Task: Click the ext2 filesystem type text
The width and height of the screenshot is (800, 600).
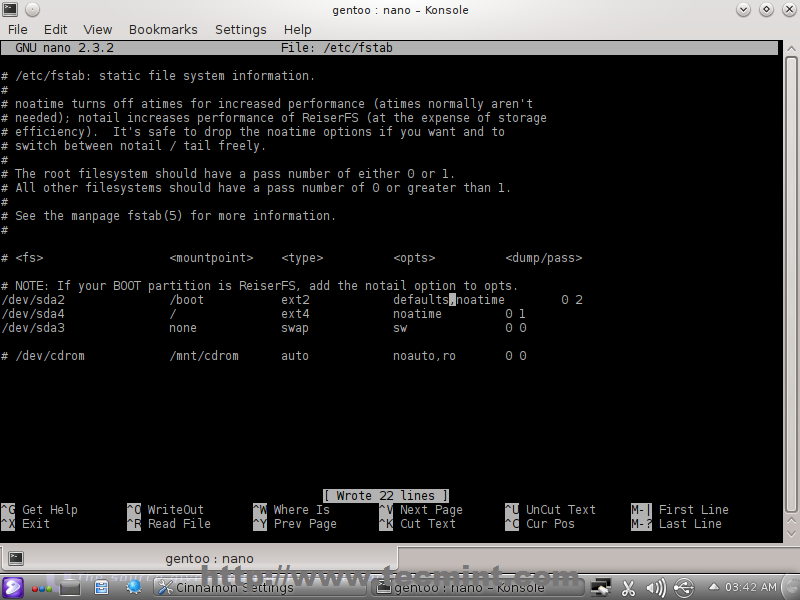Action: 295,299
